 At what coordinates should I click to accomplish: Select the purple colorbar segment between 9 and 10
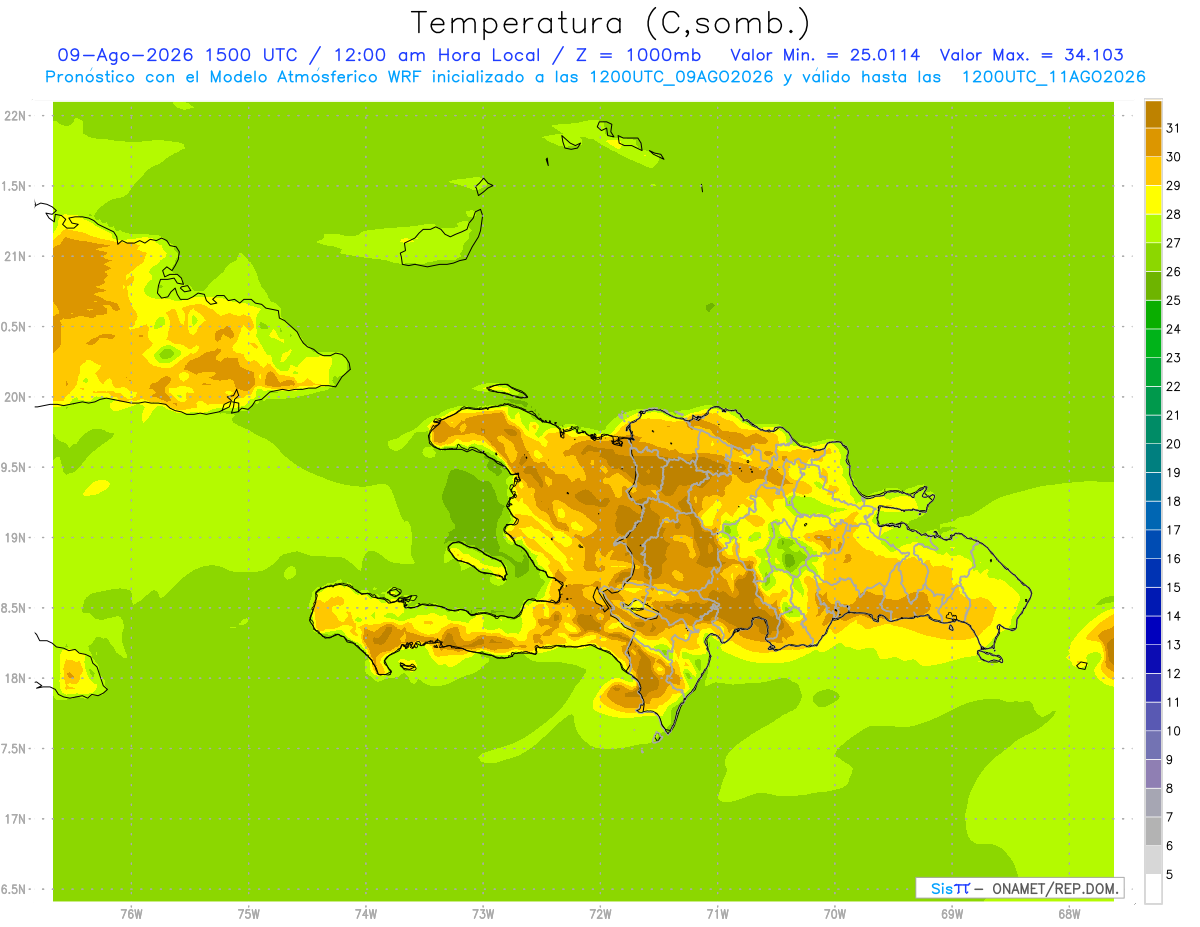coord(1153,745)
